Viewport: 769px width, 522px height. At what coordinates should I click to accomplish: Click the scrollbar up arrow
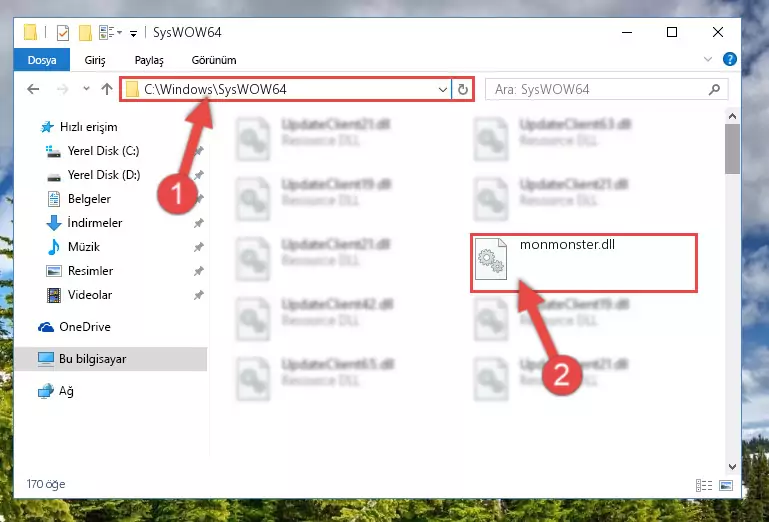(x=732, y=116)
